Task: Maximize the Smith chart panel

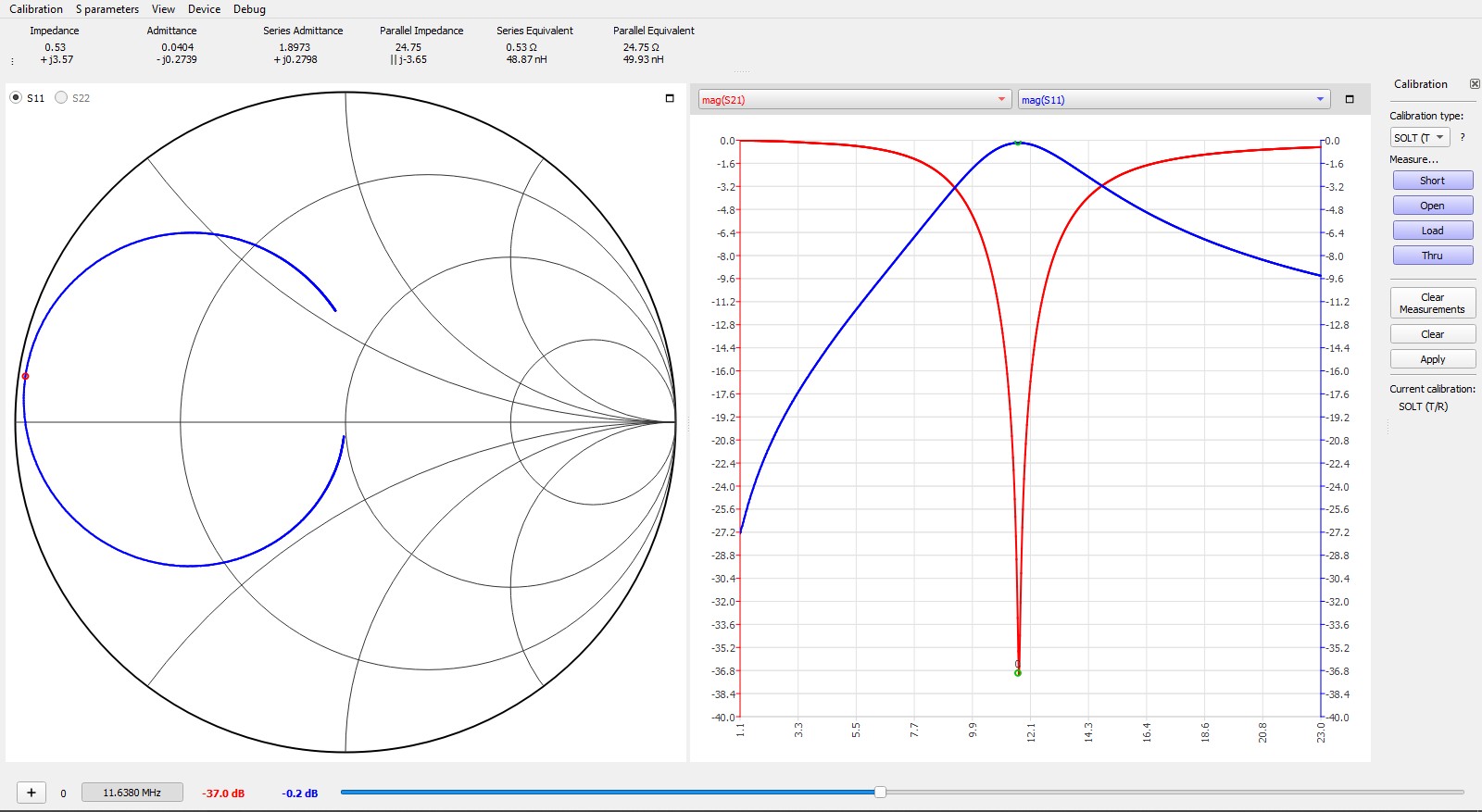Action: click(x=670, y=98)
